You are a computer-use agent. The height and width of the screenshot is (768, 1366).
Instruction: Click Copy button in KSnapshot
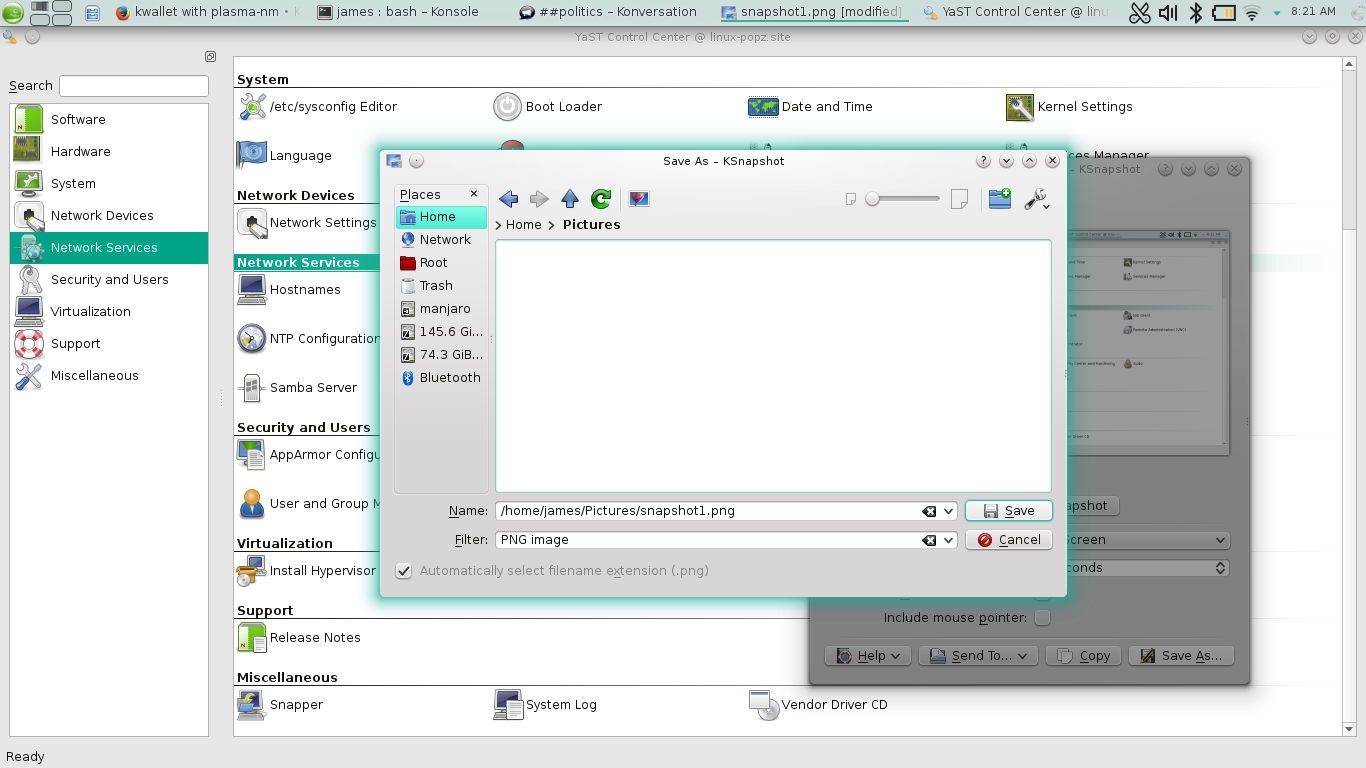pos(1083,656)
